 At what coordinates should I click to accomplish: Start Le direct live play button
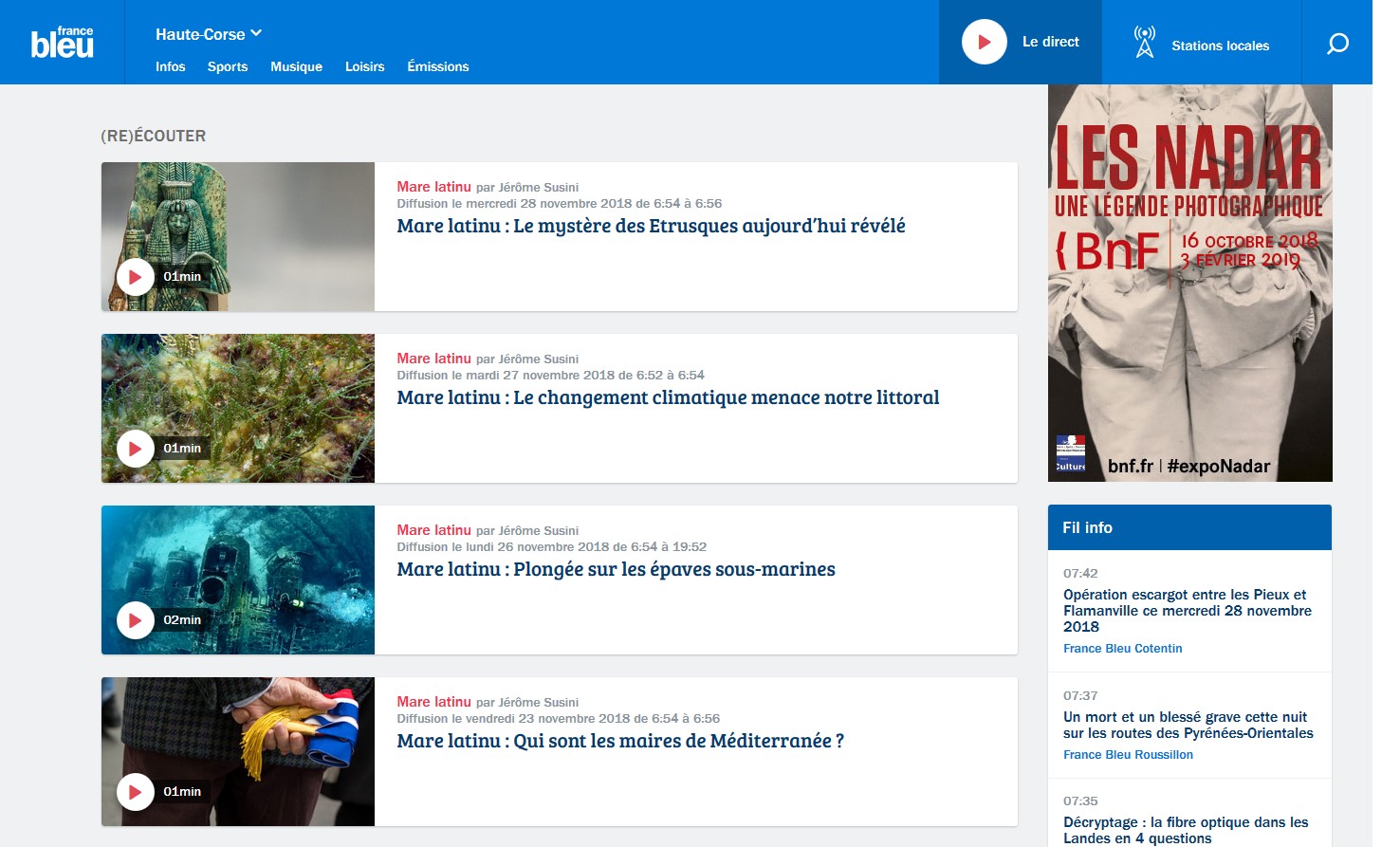(984, 42)
